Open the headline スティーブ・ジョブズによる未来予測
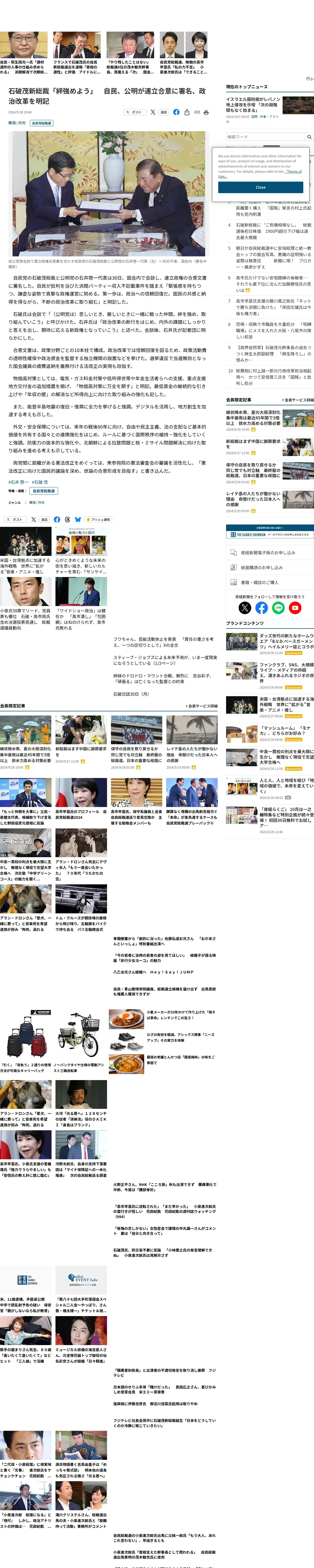Screen dimensions: 314x1568 coord(165,660)
